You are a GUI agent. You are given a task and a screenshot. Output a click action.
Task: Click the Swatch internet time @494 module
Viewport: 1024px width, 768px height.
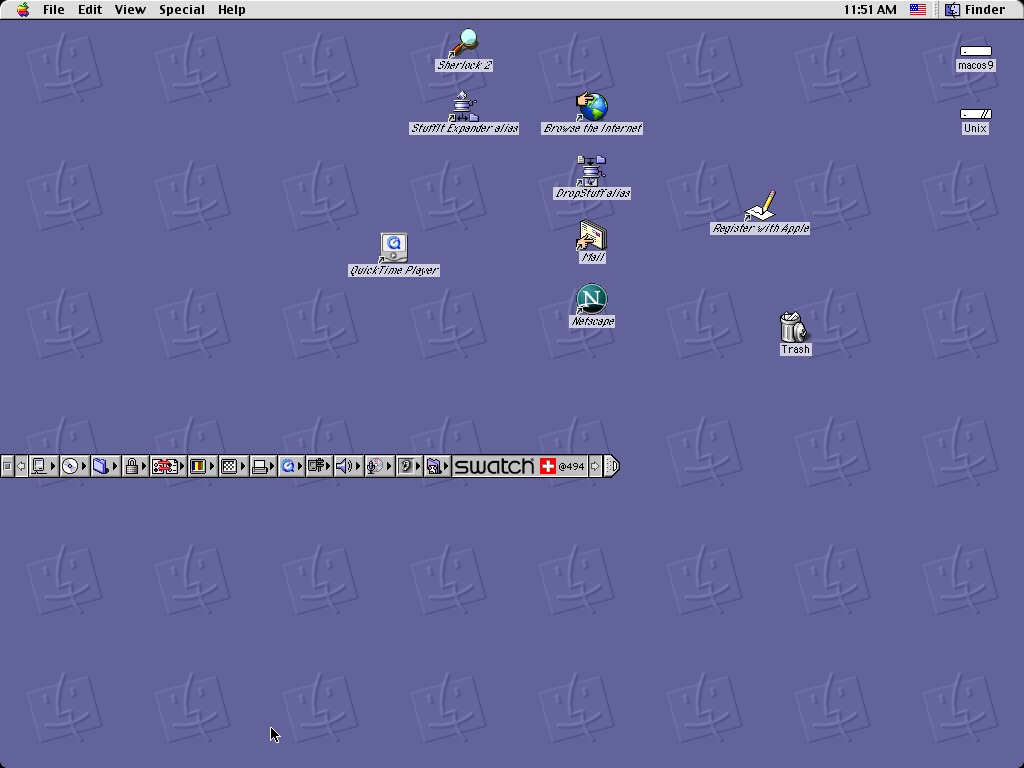coord(519,466)
